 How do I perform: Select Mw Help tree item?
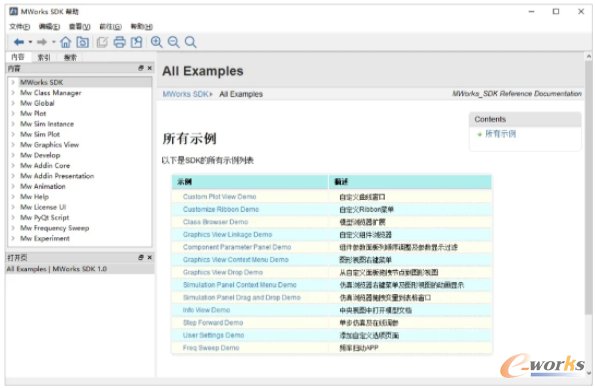click(x=34, y=197)
